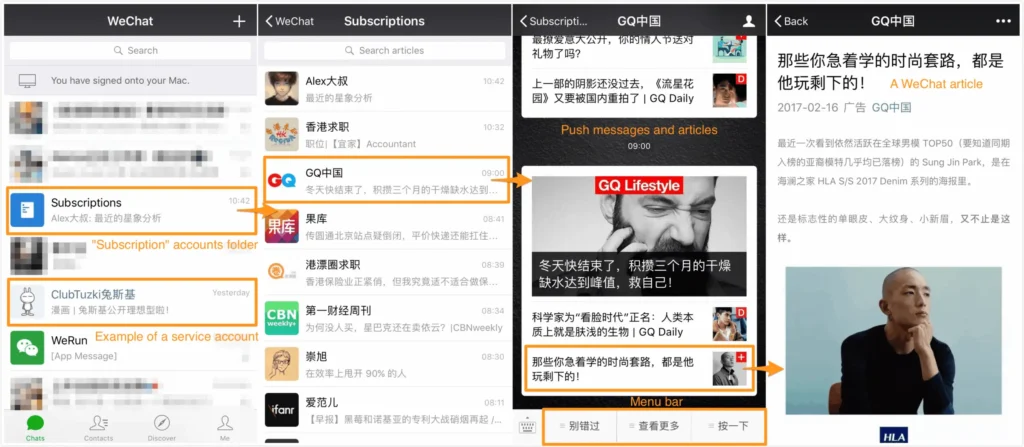Open the Contacts tab
This screenshot has height=447, width=1024.
coord(98,427)
